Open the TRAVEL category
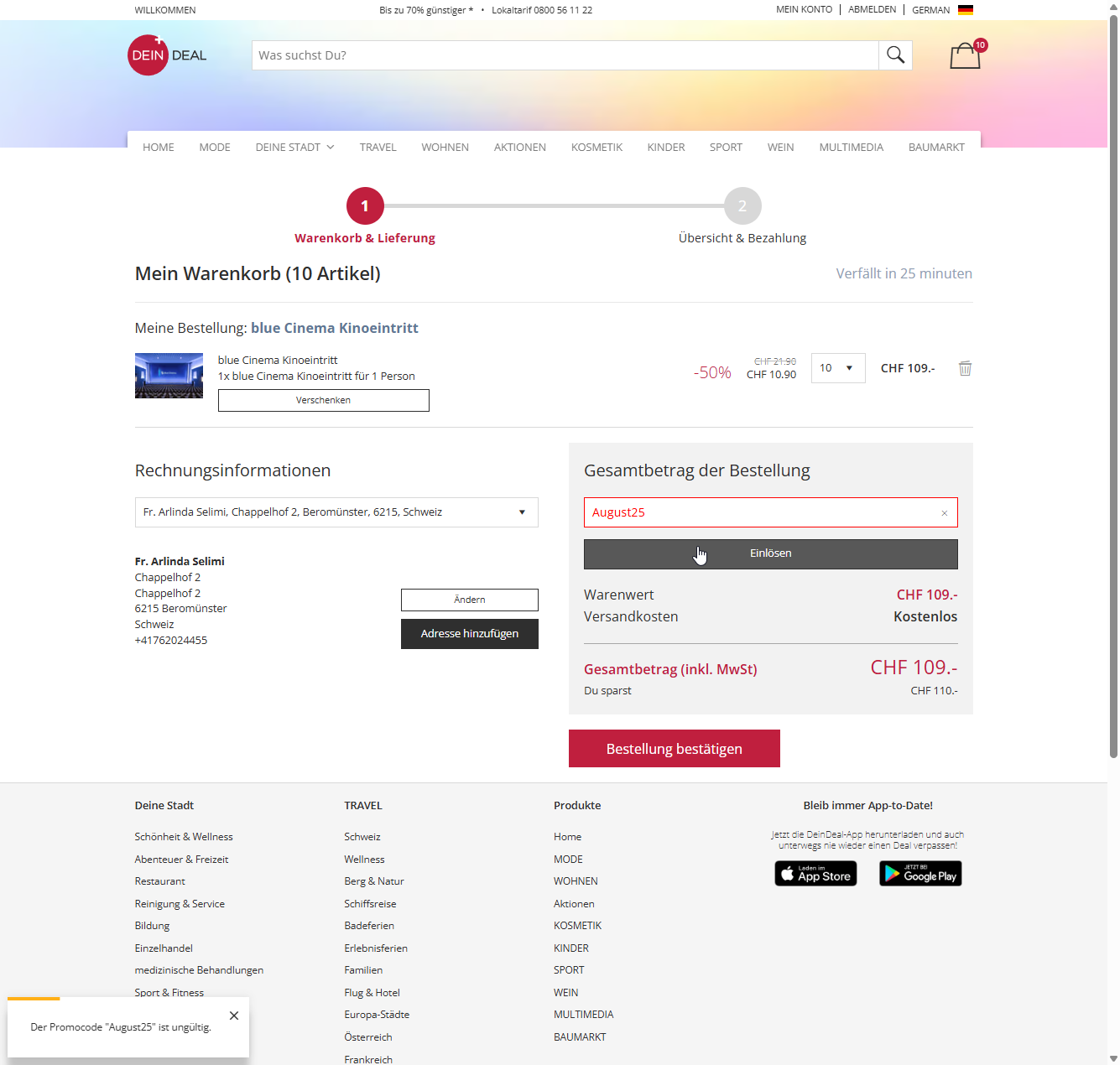1120x1065 pixels. 378,148
